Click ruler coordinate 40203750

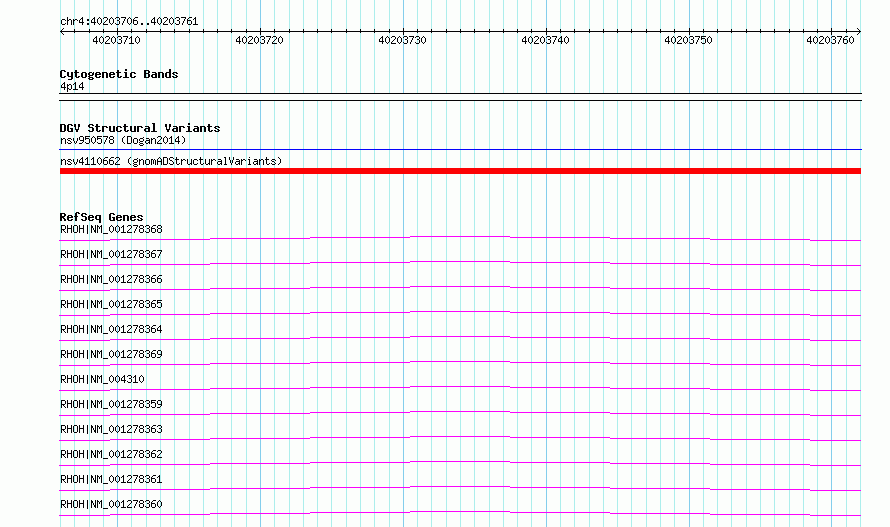pyautogui.click(x=689, y=40)
